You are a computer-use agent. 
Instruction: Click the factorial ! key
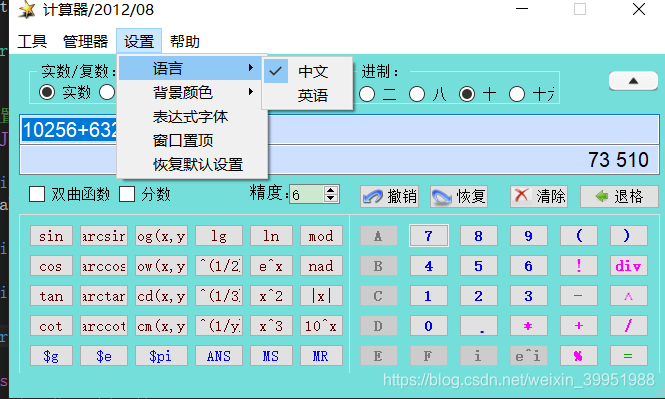click(x=579, y=266)
